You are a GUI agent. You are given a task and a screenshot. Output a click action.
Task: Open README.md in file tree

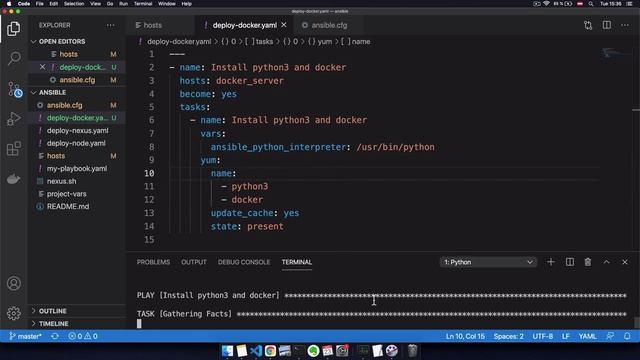(68, 207)
